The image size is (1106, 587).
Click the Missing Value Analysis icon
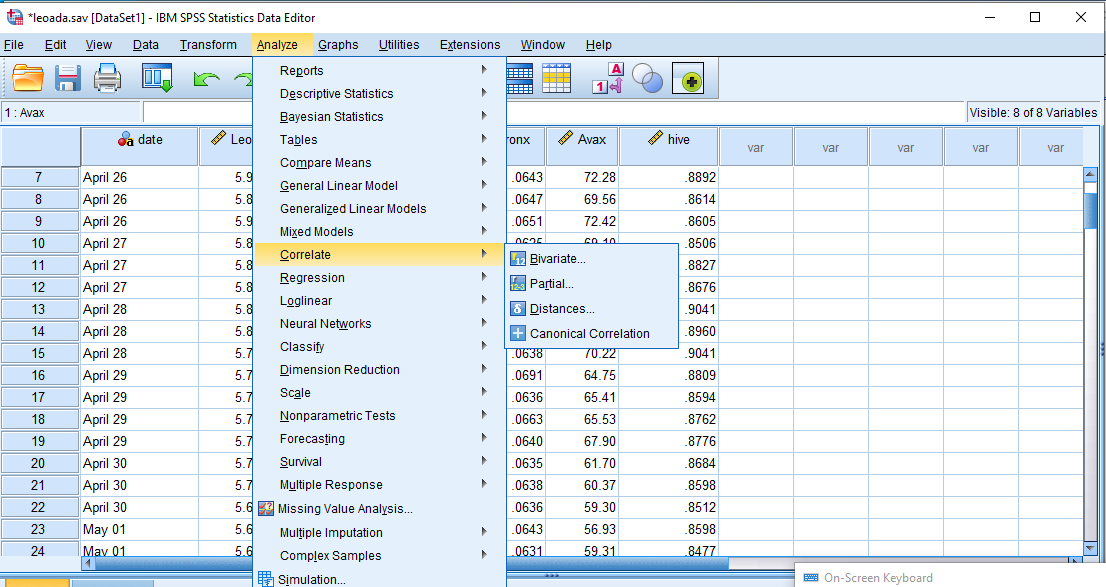tap(266, 508)
